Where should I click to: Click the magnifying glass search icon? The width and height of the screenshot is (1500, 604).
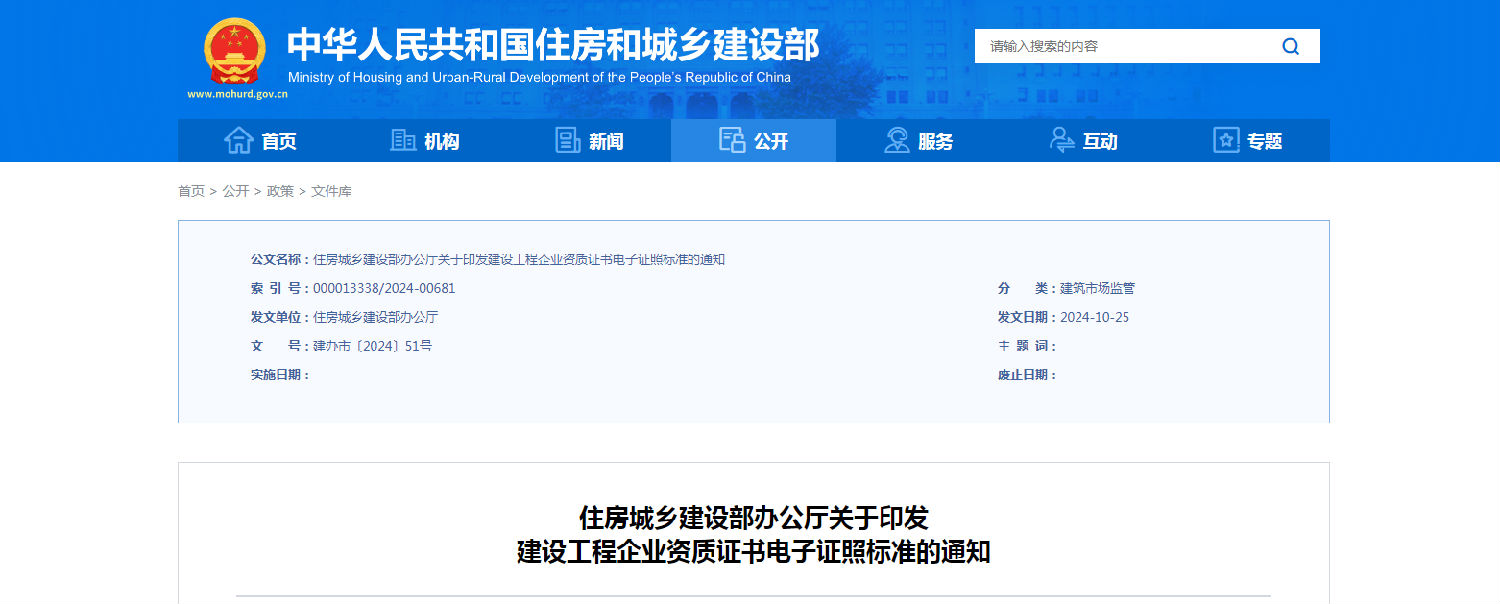pos(1290,45)
